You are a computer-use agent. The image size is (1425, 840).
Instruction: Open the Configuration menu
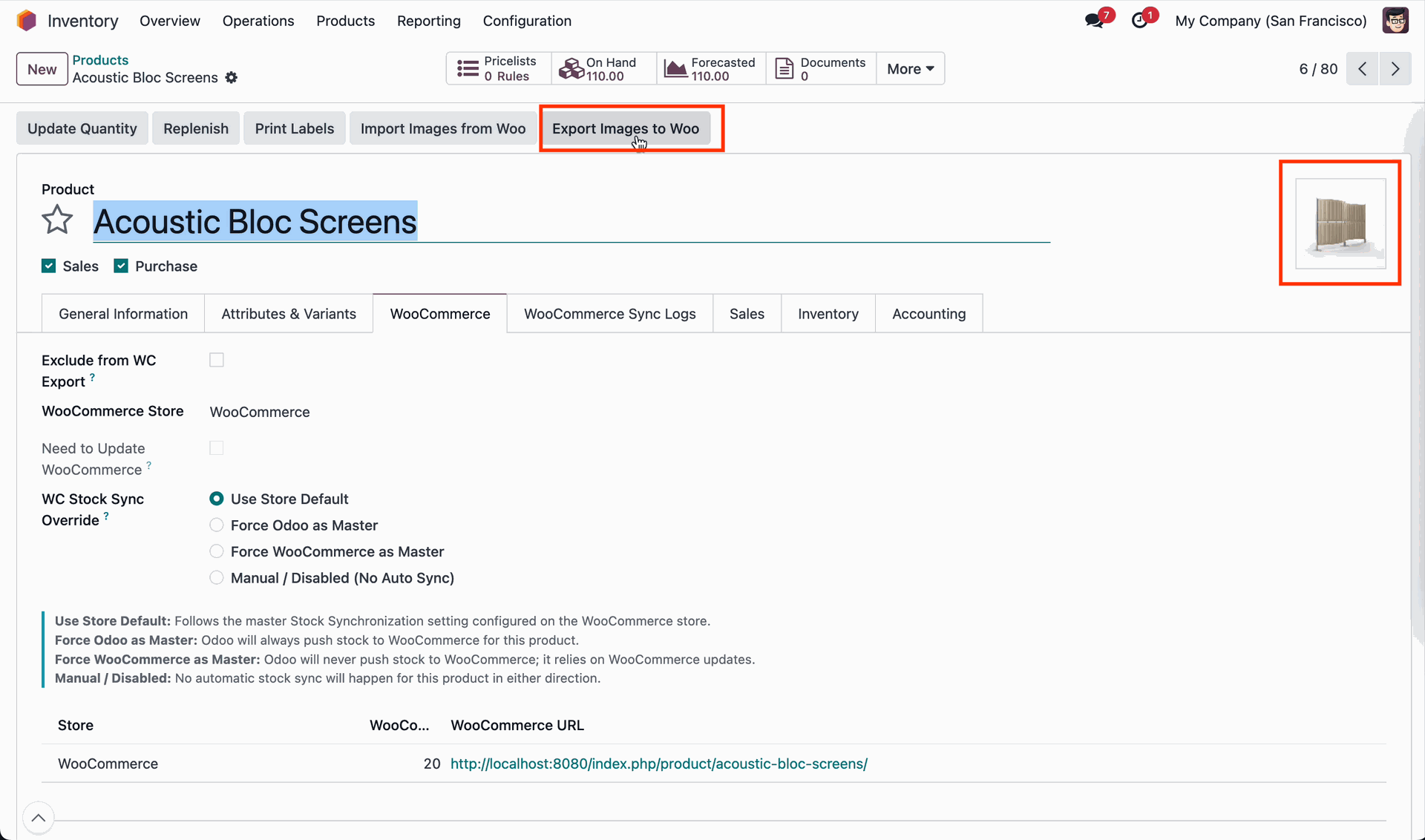coord(527,21)
